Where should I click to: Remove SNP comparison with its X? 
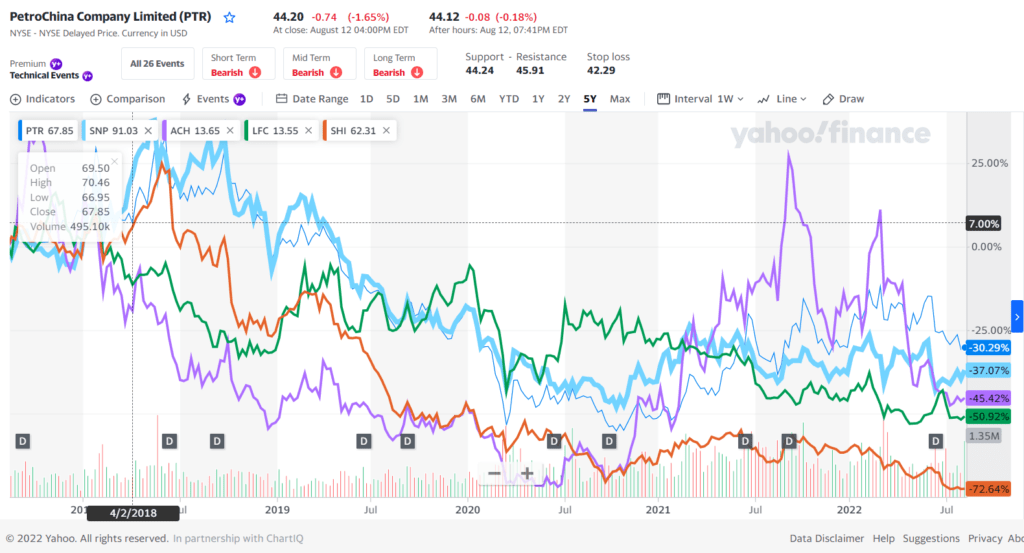click(x=148, y=131)
